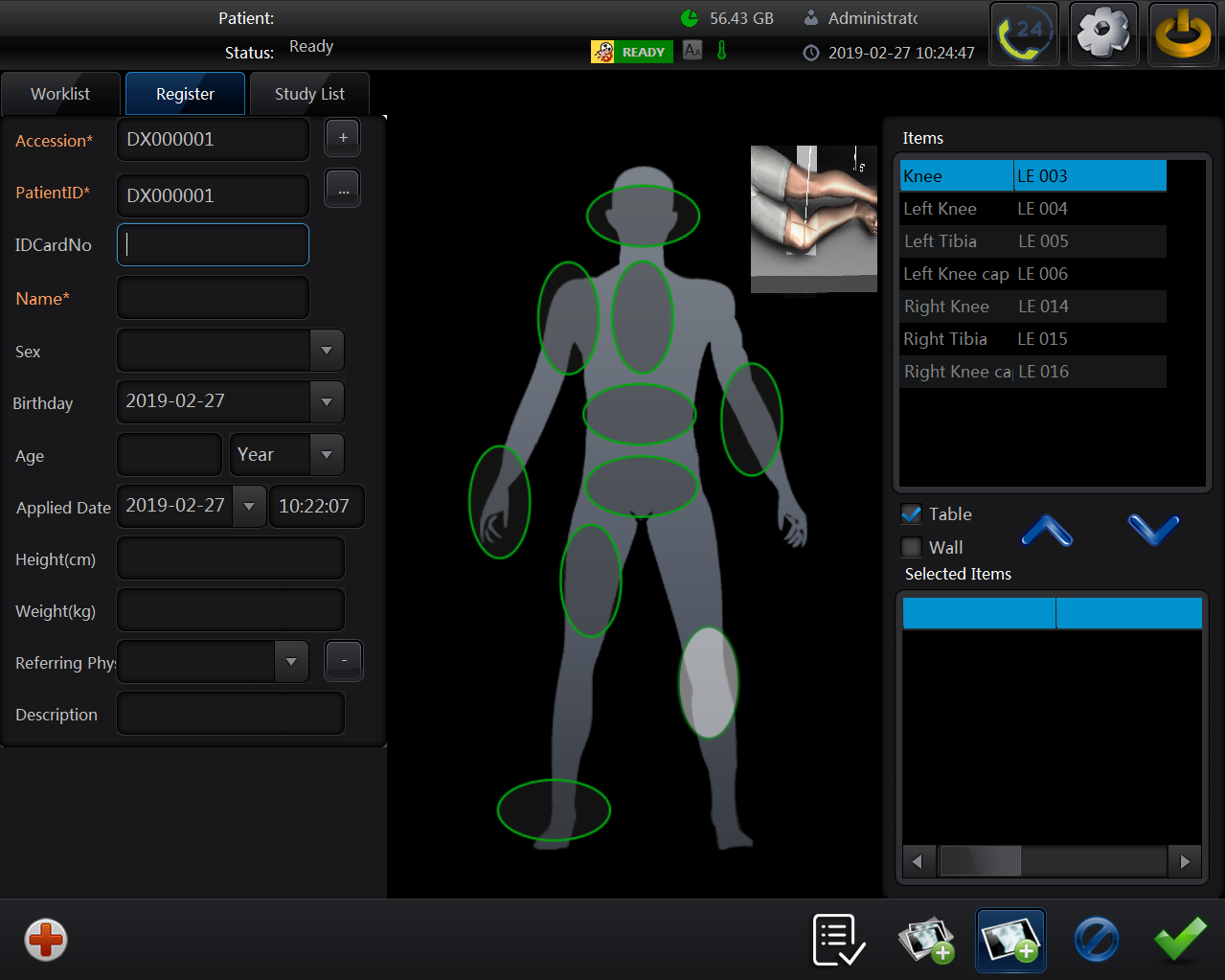
Task: Enable the Wall checkbox
Action: coord(912,547)
